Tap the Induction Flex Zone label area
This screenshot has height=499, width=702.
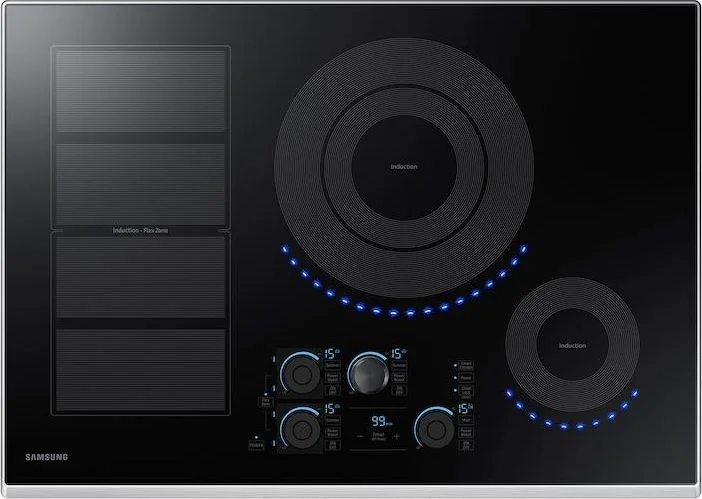(x=140, y=230)
